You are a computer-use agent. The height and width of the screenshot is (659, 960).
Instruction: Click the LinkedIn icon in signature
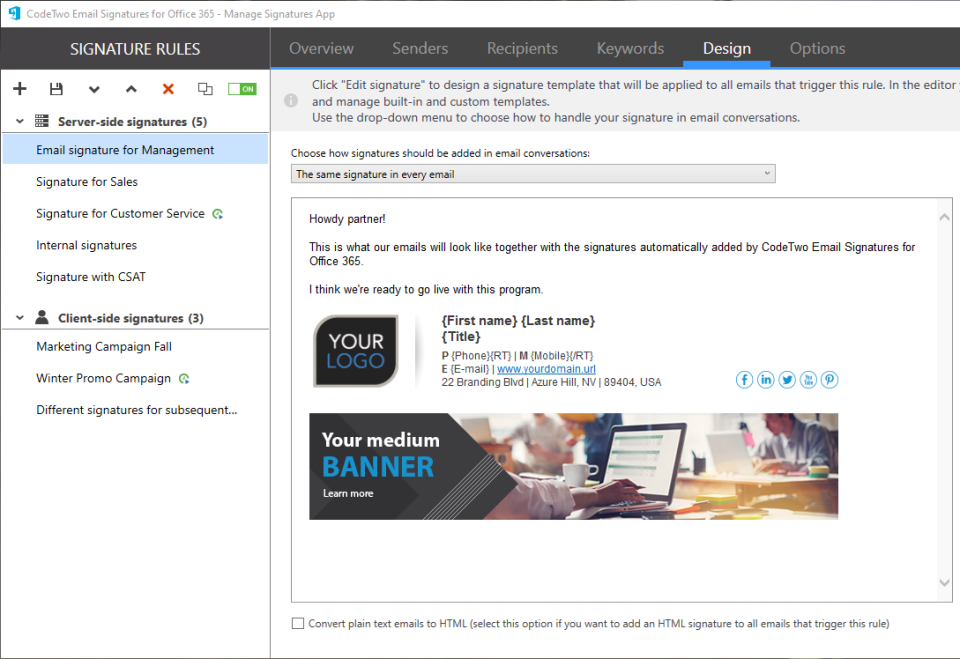tap(765, 380)
